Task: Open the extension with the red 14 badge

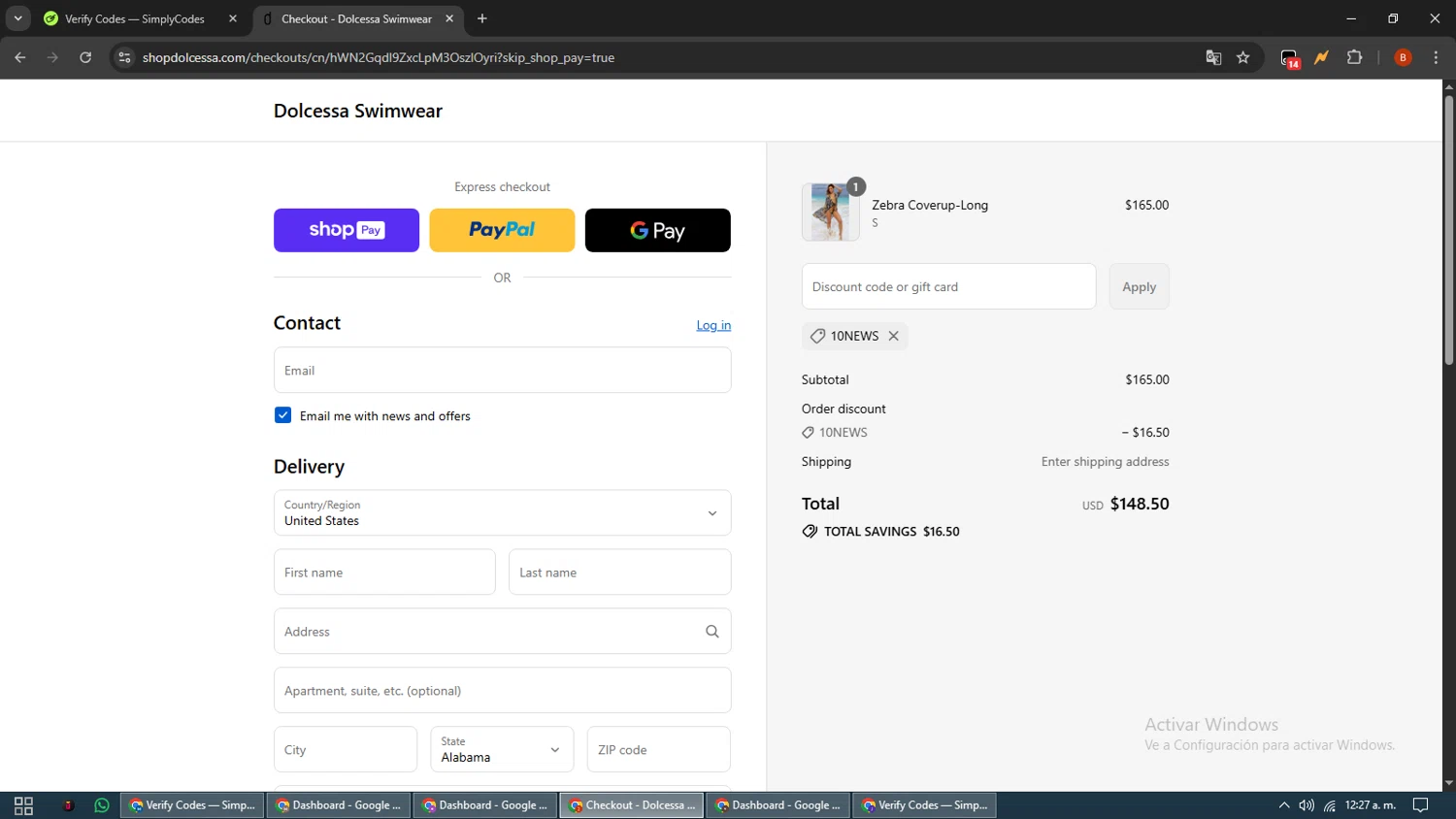Action: coord(1289,58)
